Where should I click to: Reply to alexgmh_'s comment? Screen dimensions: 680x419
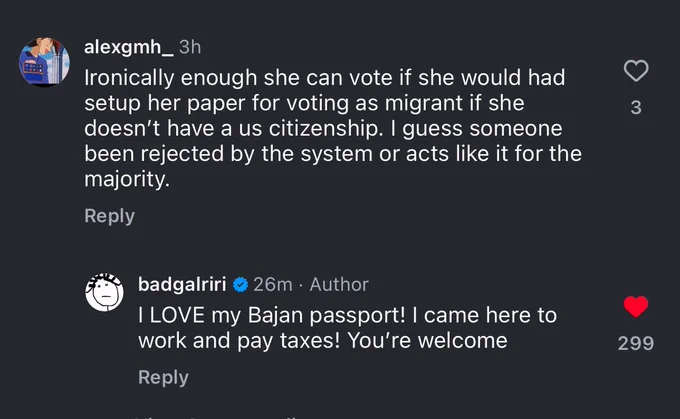[x=110, y=216]
